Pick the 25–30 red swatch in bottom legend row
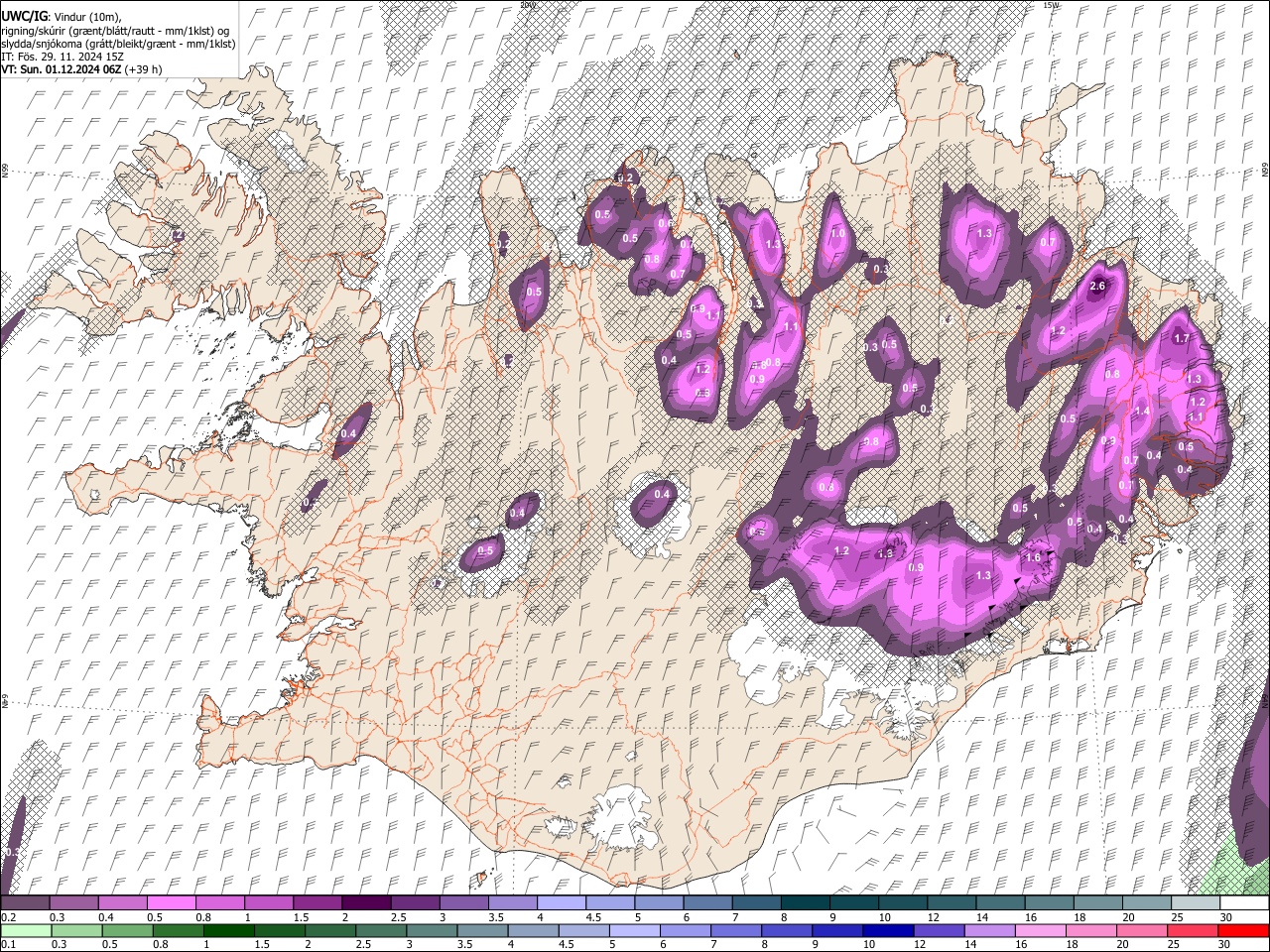 [x=1193, y=930]
